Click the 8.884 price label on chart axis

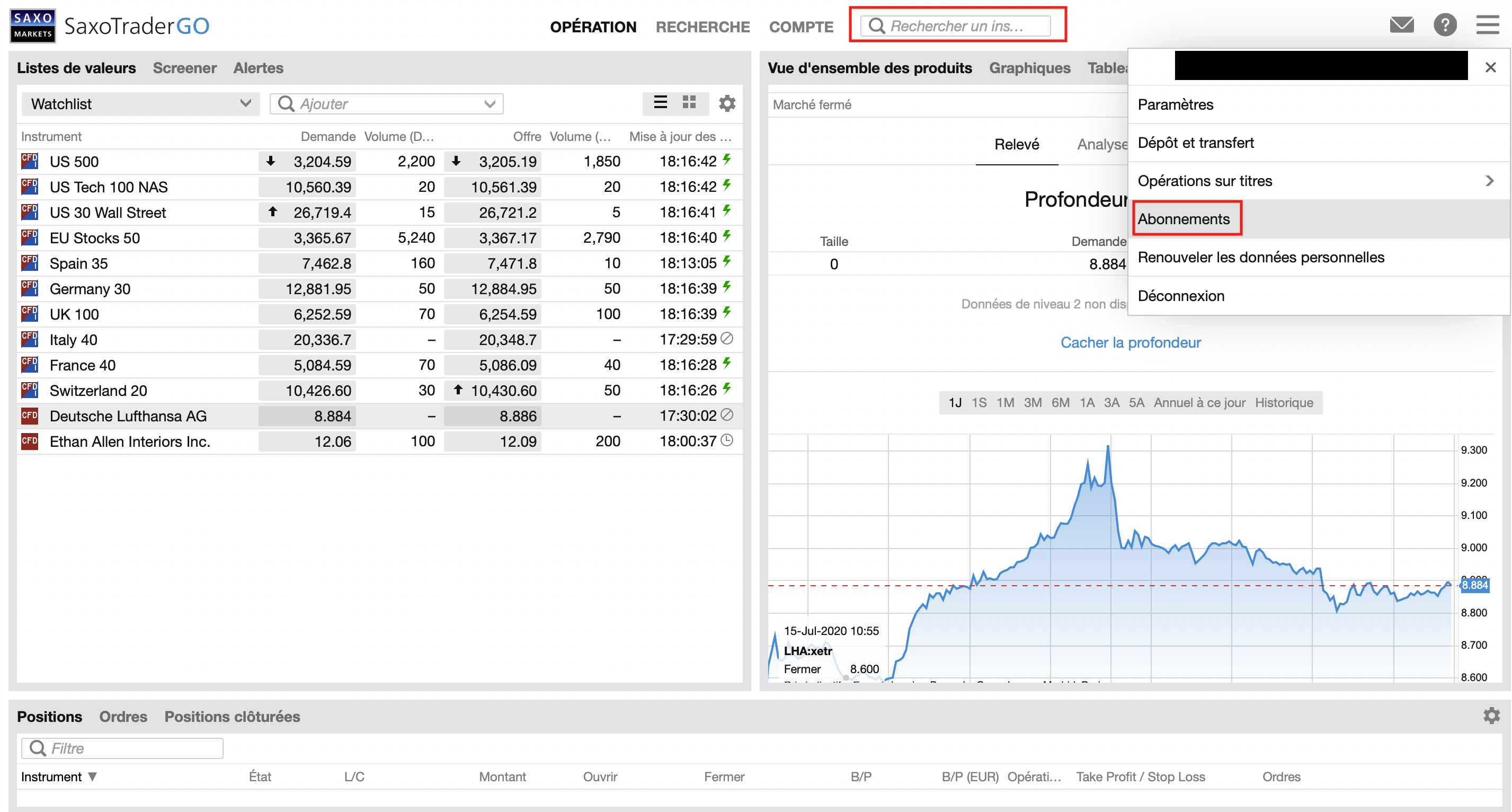tap(1474, 585)
